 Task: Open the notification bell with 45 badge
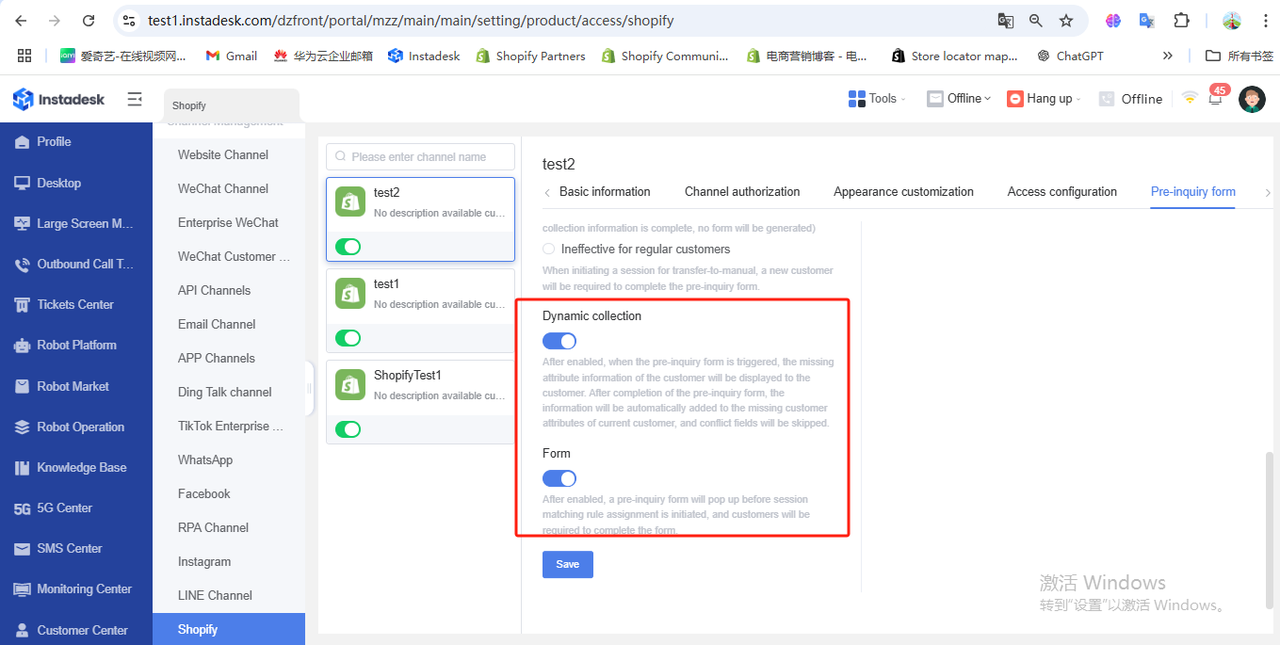[x=1216, y=99]
